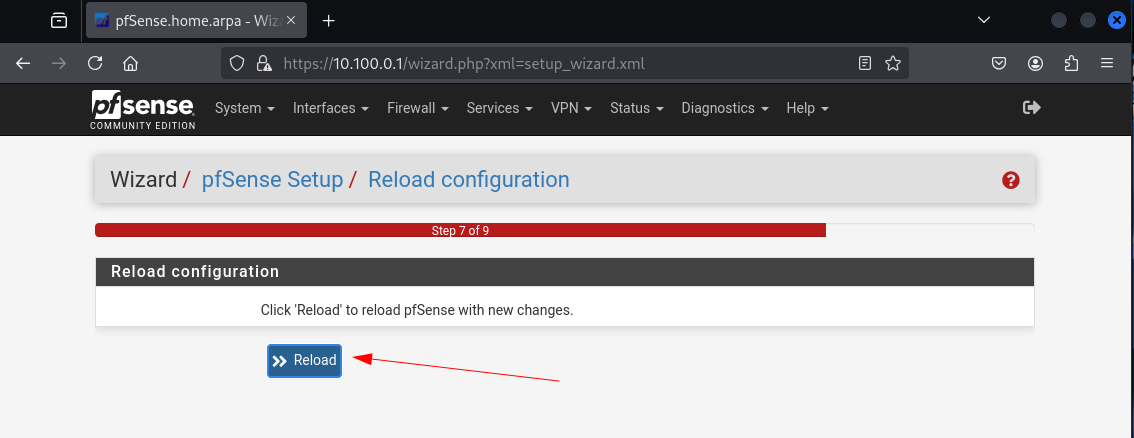Open the Firefox View icon left of tabs
Image resolution: width=1134 pixels, height=438 pixels.
[59, 21]
